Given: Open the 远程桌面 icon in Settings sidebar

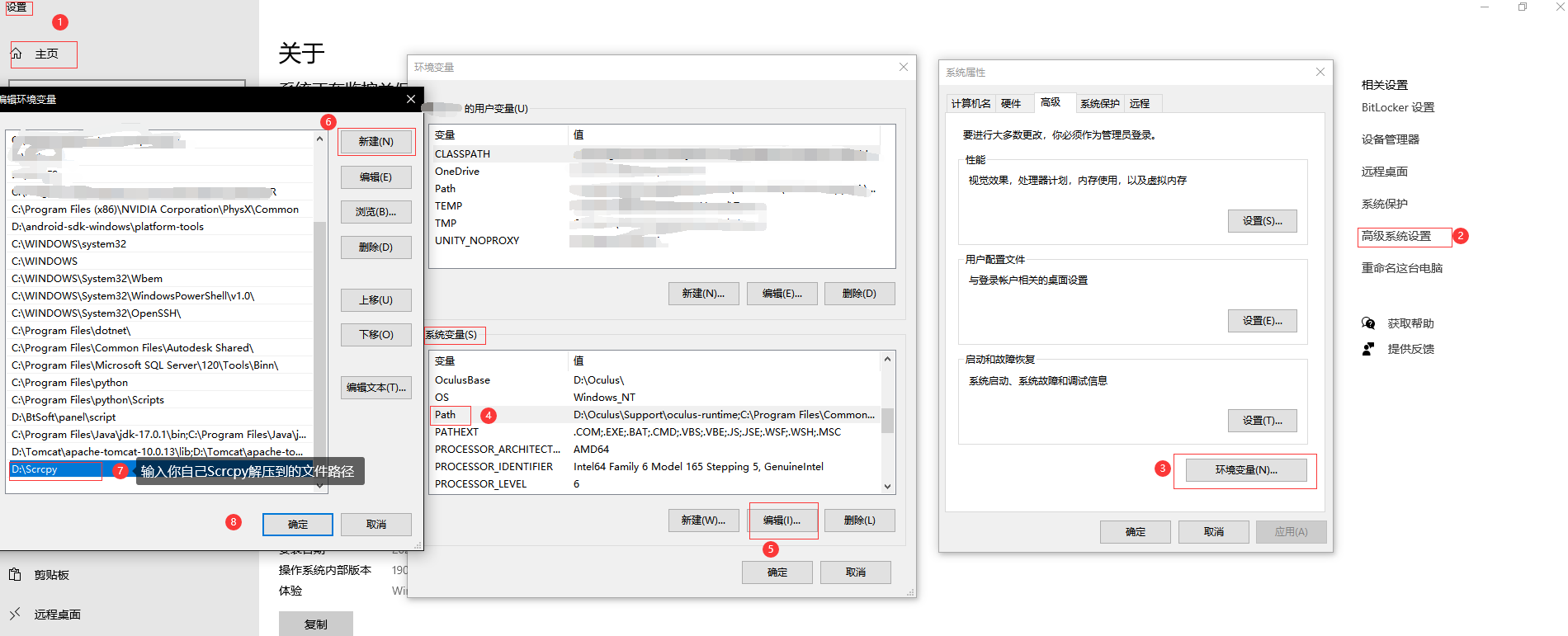Looking at the screenshot, I should tap(15, 614).
